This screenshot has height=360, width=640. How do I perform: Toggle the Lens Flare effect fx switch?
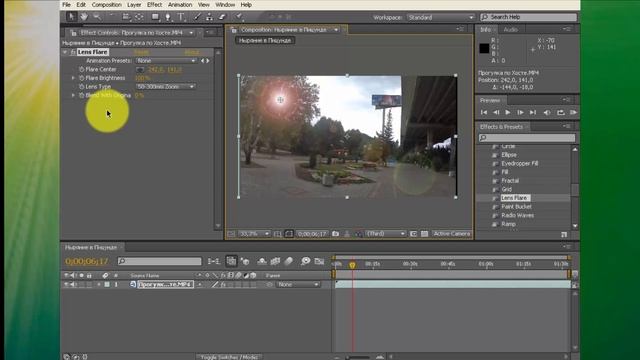coord(73,52)
